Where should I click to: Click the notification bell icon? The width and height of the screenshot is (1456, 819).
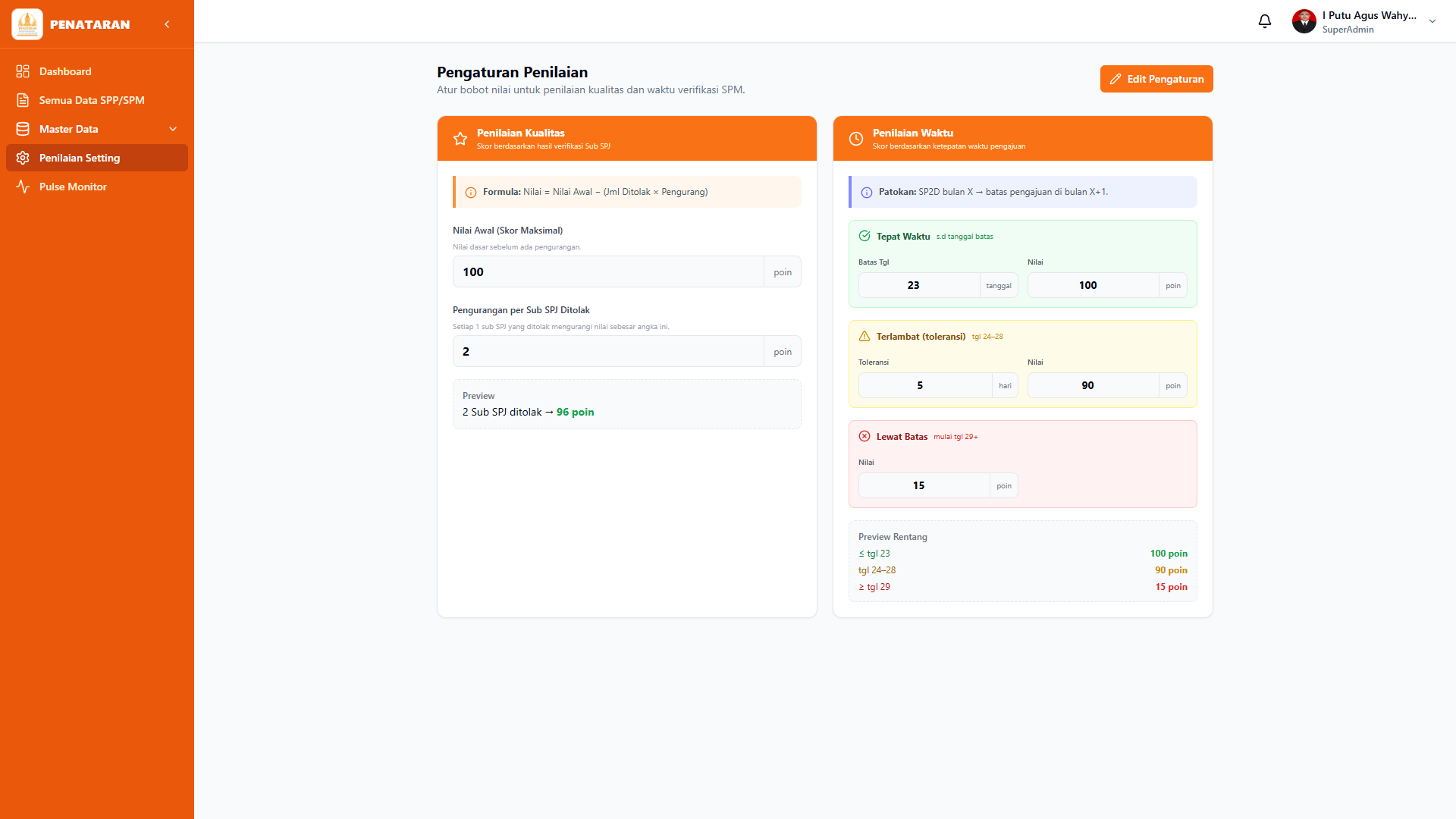pos(1264,21)
